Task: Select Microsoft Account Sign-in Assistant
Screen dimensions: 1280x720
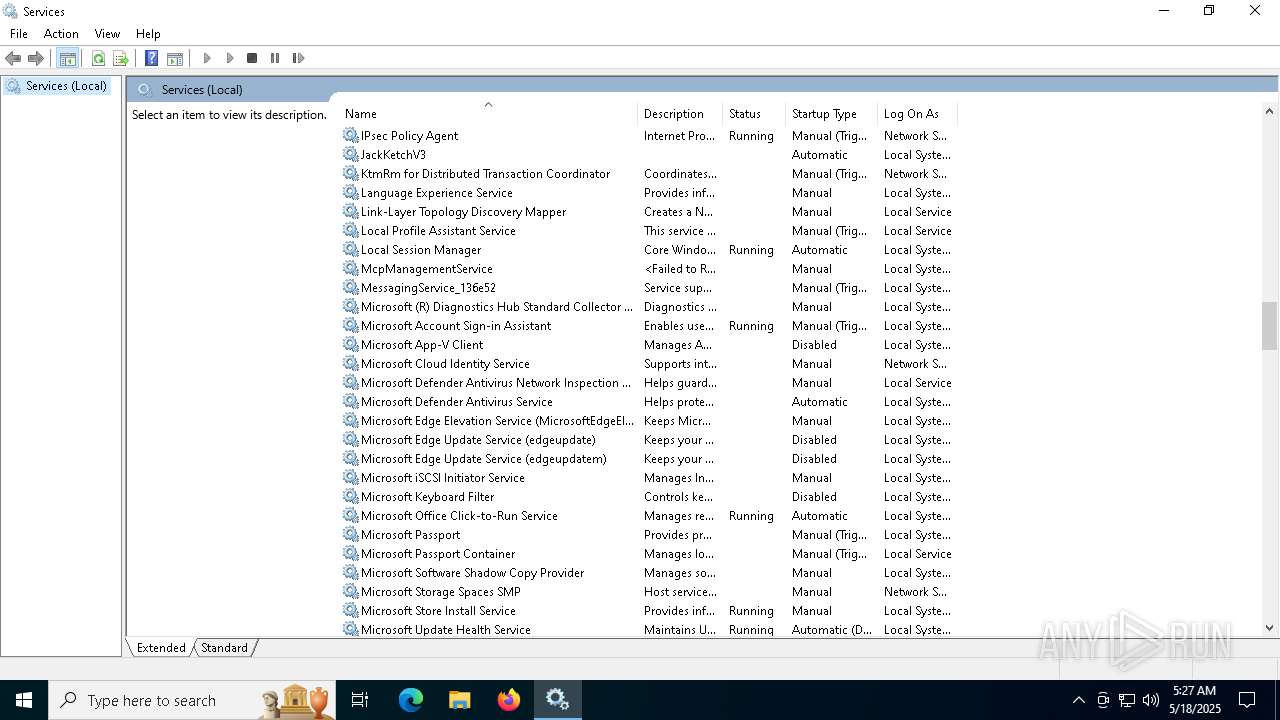Action: pos(648,326)
